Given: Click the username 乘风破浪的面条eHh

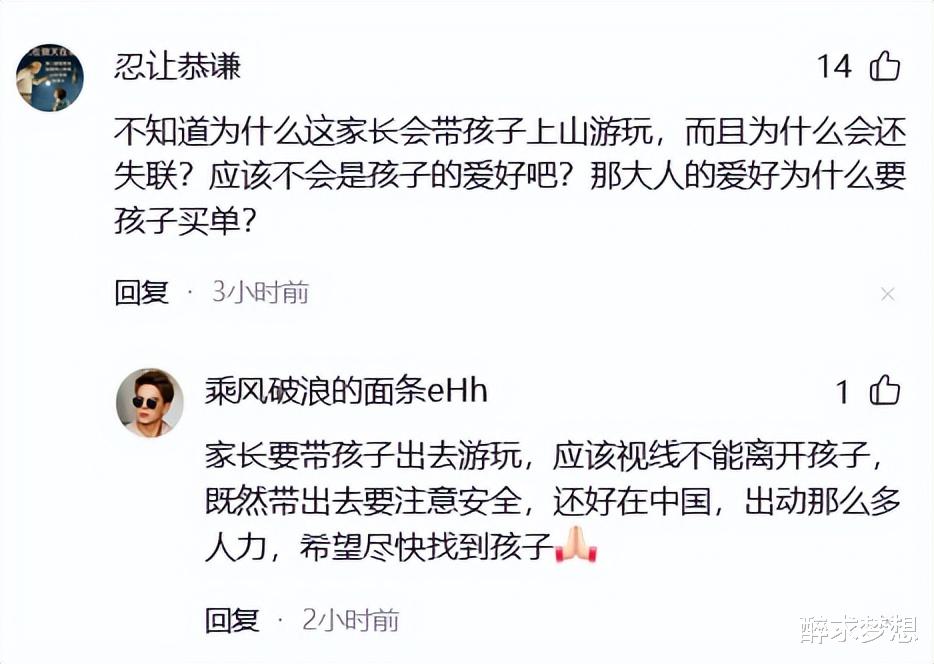Looking at the screenshot, I should 346,391.
